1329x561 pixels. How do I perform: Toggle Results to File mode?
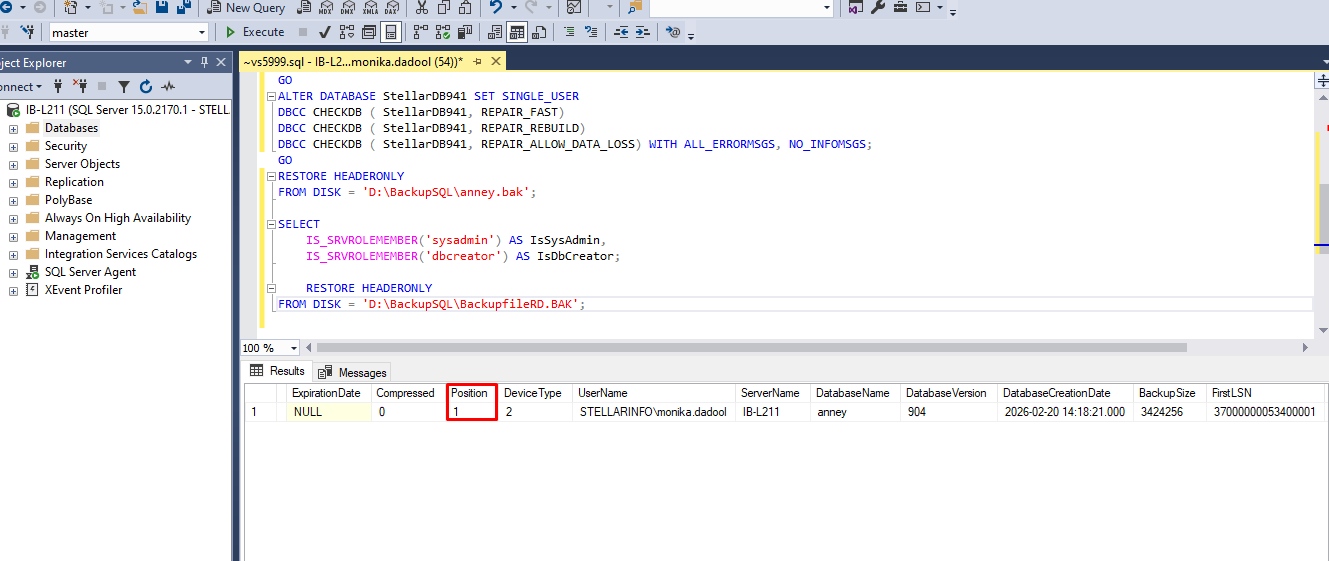pyautogui.click(x=538, y=32)
